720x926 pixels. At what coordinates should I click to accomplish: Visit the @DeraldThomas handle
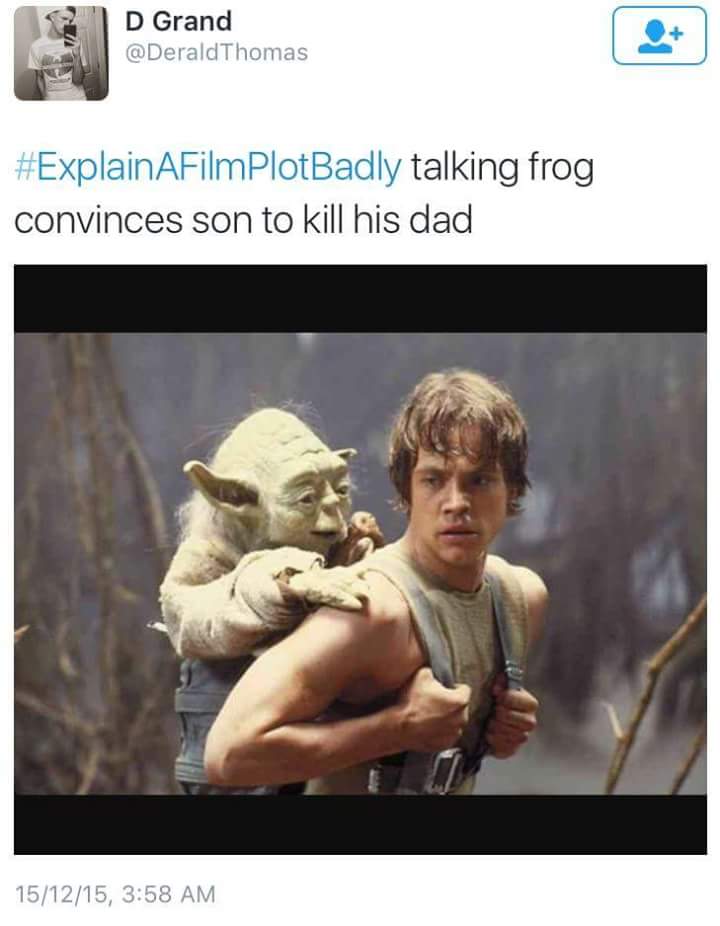(216, 53)
